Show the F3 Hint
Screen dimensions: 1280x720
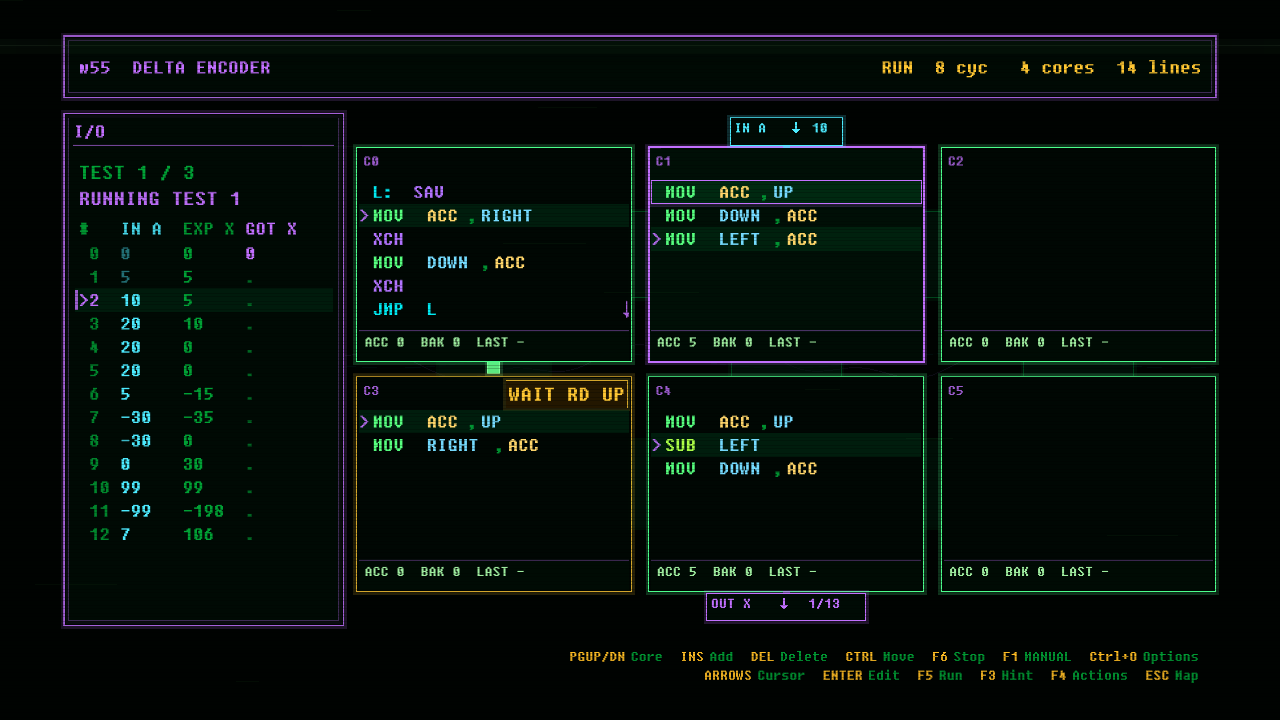[1007, 675]
